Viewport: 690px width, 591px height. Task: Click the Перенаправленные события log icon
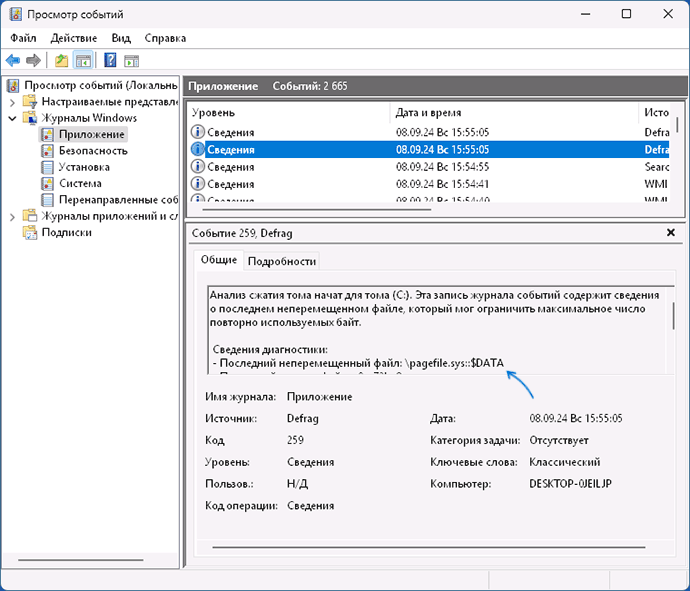pos(47,200)
